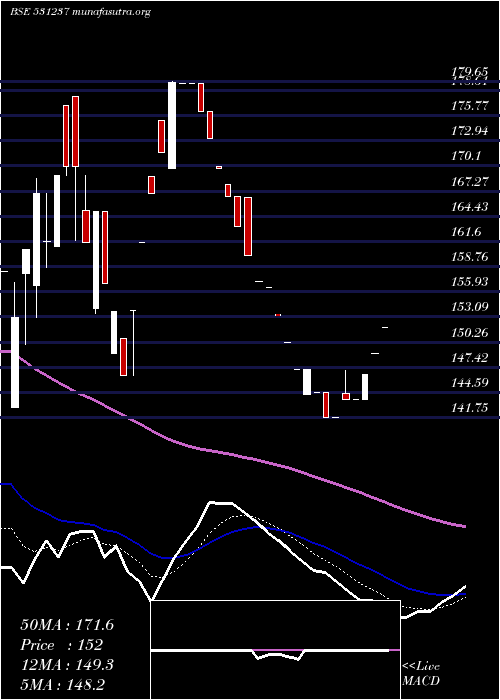Click the 153.09 price axis label
The image size is (500, 700).
point(470,307)
